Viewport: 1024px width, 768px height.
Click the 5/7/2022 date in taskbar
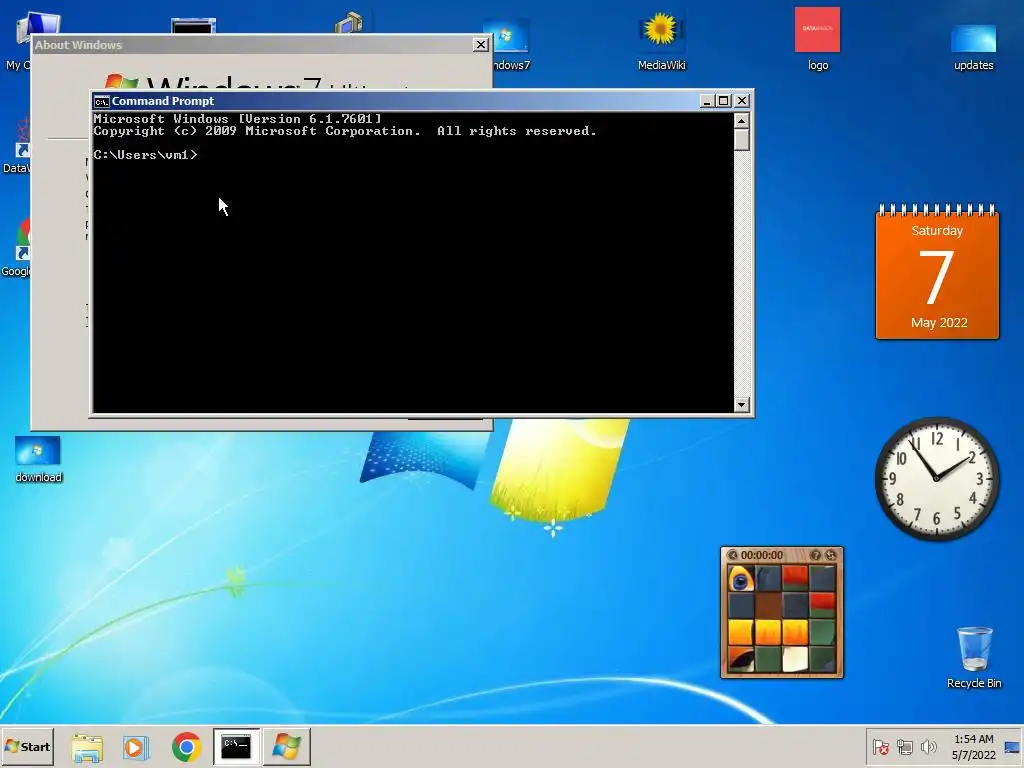point(973,755)
